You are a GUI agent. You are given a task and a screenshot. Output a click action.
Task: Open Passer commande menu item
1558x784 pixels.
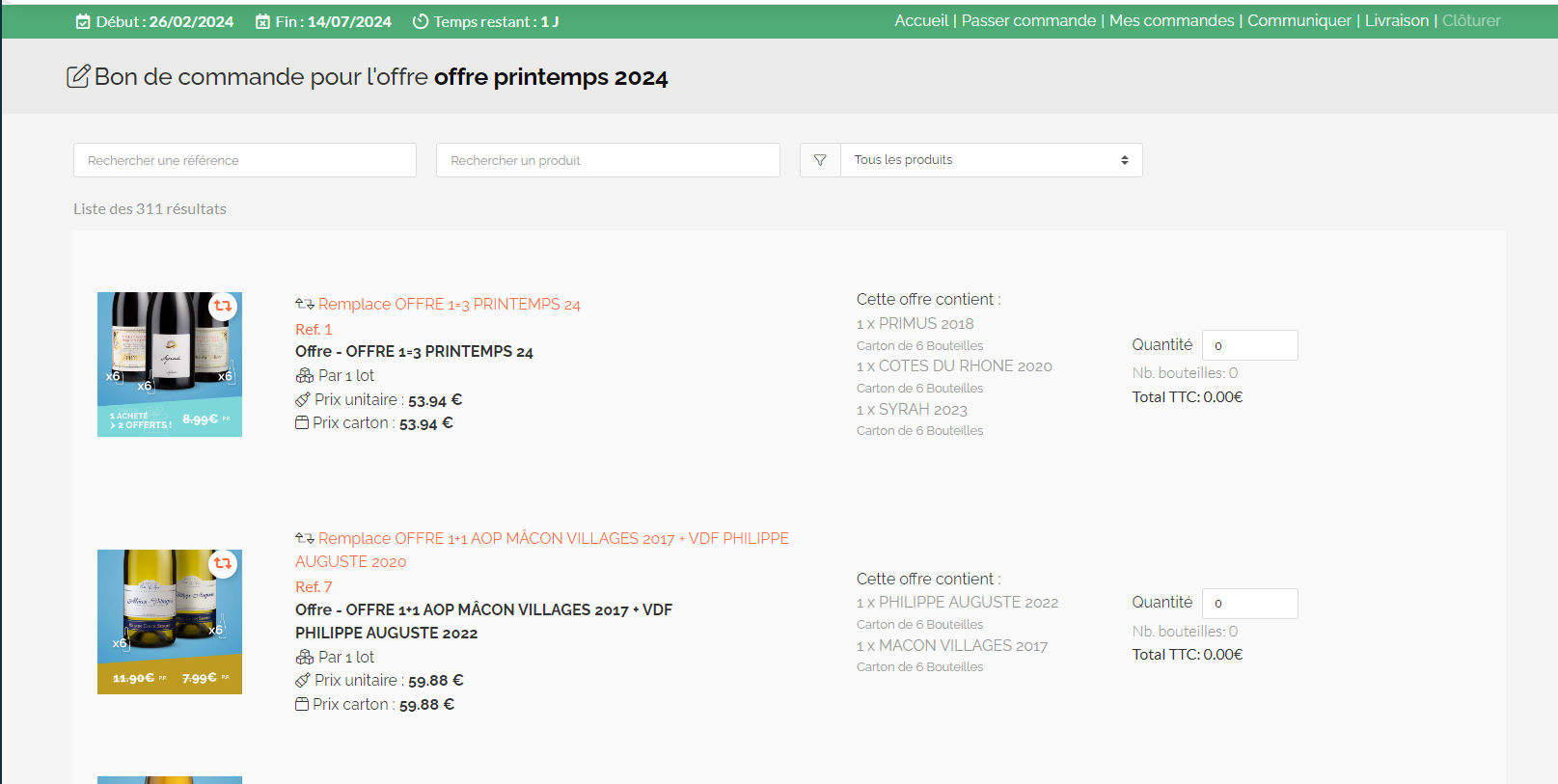click(x=1028, y=21)
